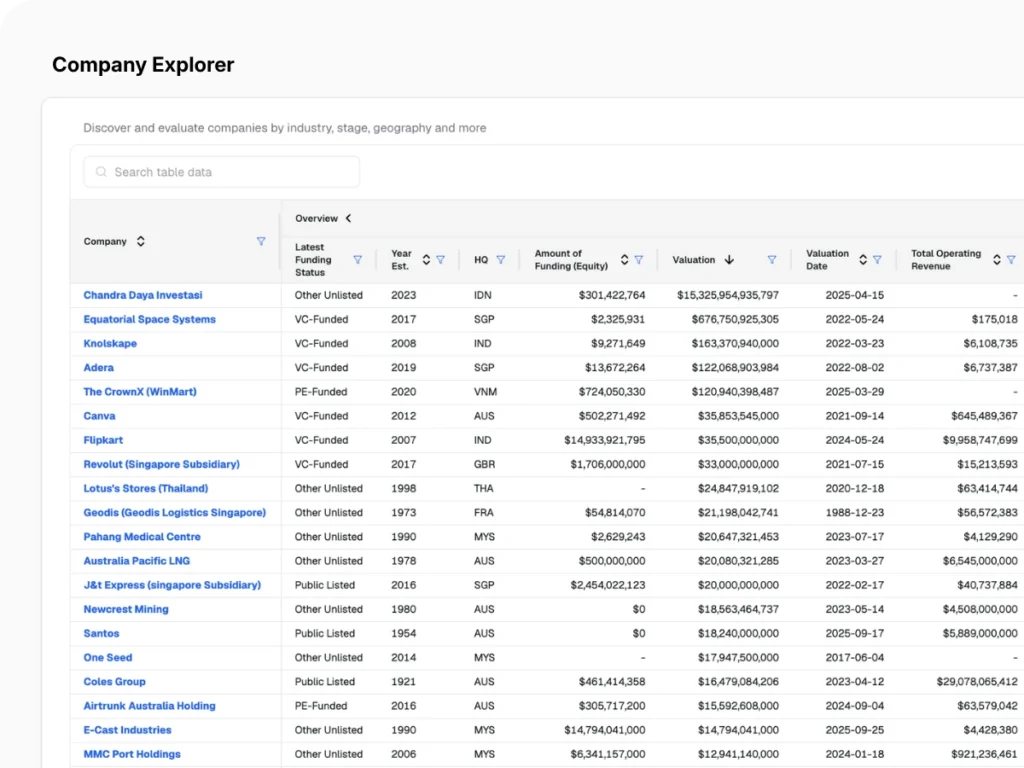Select revenue $6,545,000,000
Viewport: 1024px width, 768px height.
[x=980, y=561]
